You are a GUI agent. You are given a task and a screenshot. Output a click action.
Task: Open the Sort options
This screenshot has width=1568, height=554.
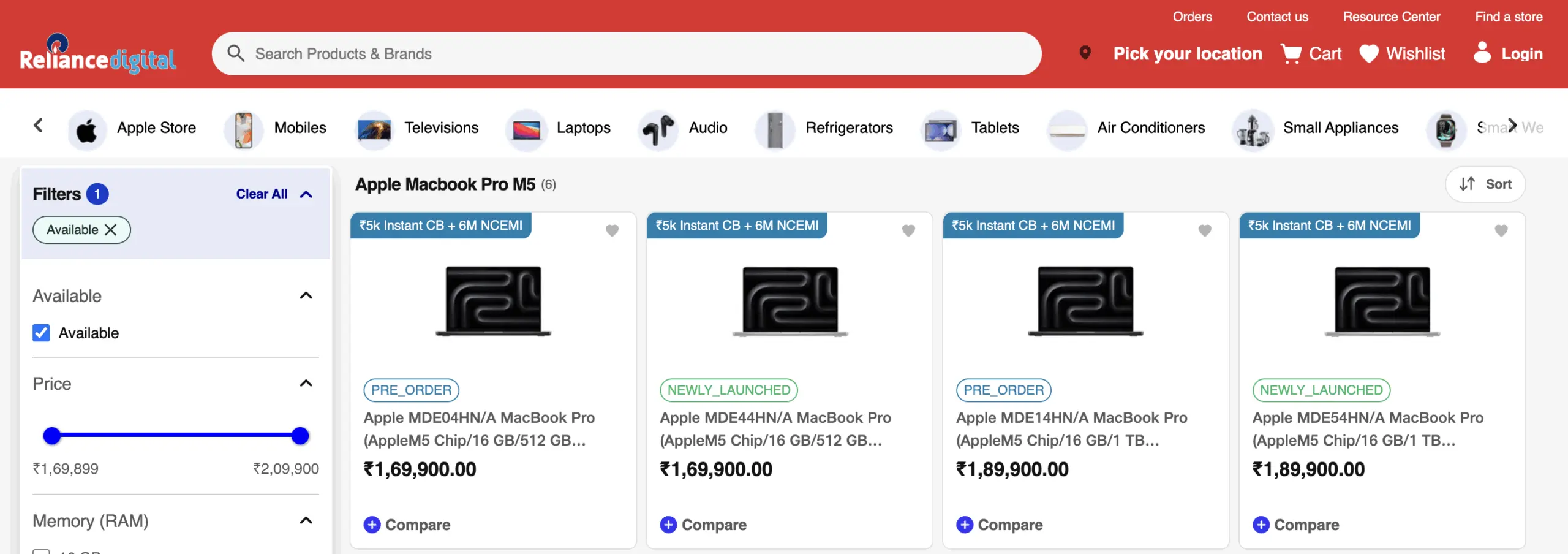(1485, 184)
